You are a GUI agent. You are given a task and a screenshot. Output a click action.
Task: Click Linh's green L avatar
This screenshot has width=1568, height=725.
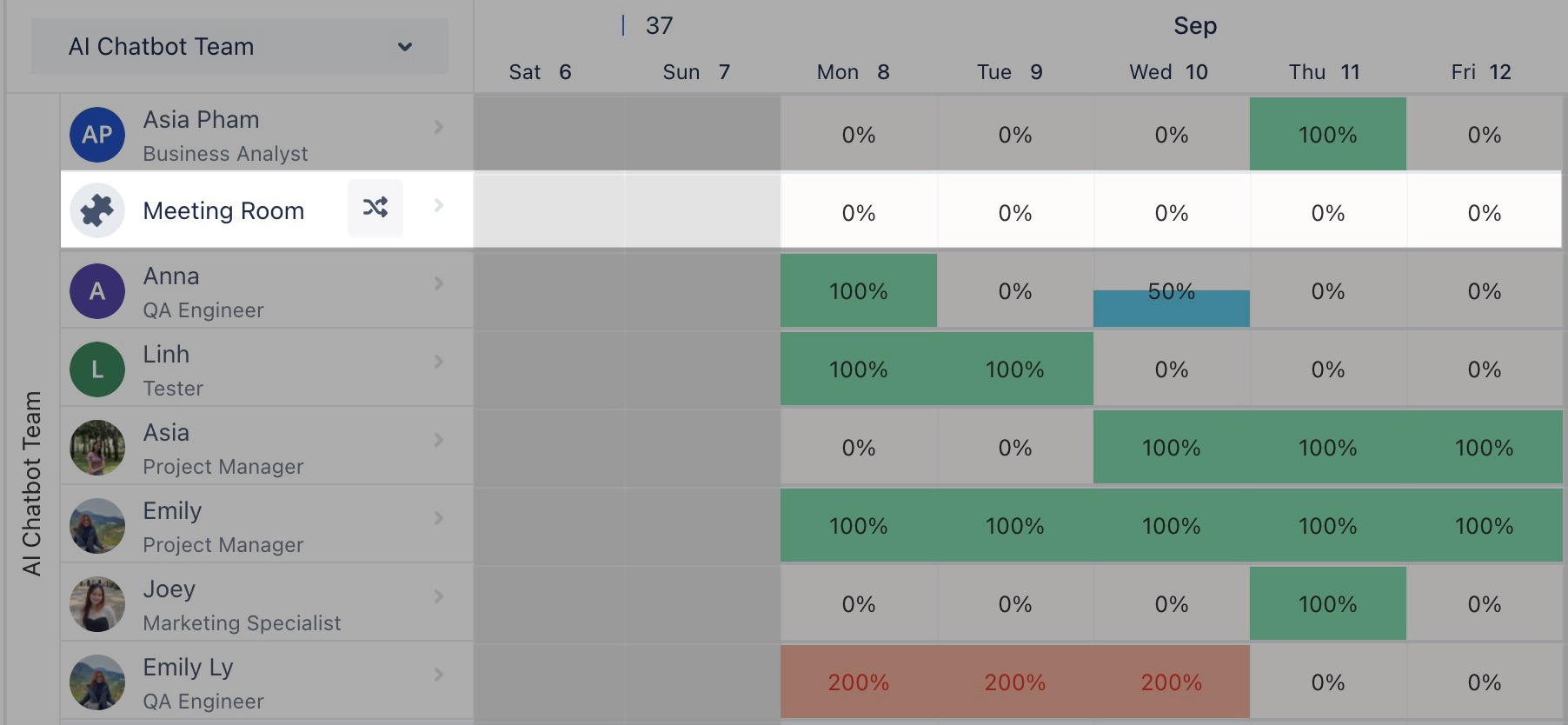point(97,369)
